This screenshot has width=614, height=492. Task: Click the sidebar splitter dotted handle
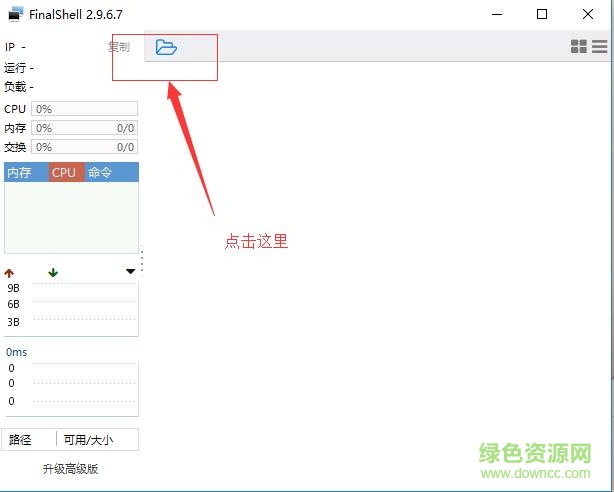[x=142, y=260]
